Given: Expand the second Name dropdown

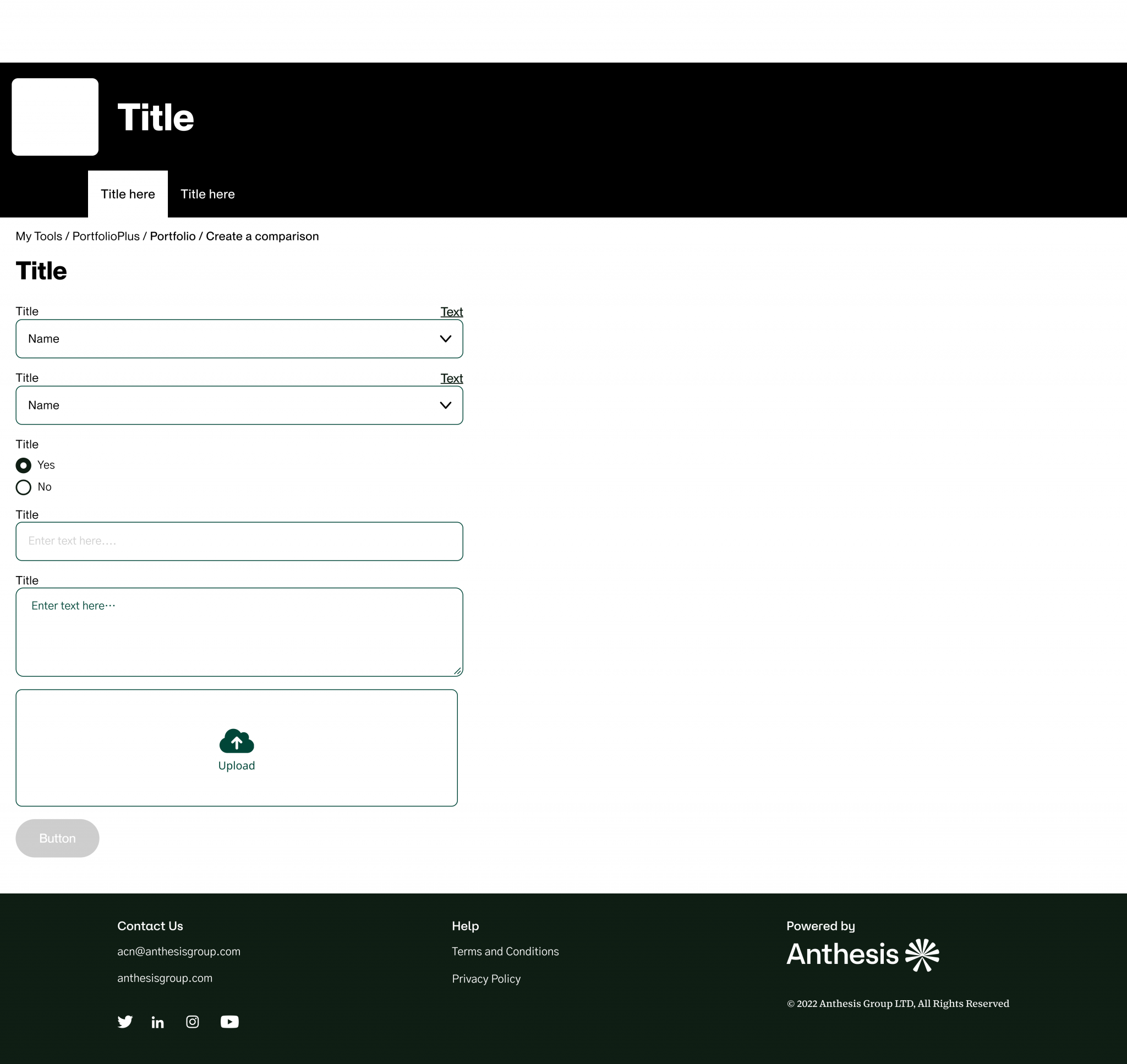Looking at the screenshot, I should pos(239,405).
